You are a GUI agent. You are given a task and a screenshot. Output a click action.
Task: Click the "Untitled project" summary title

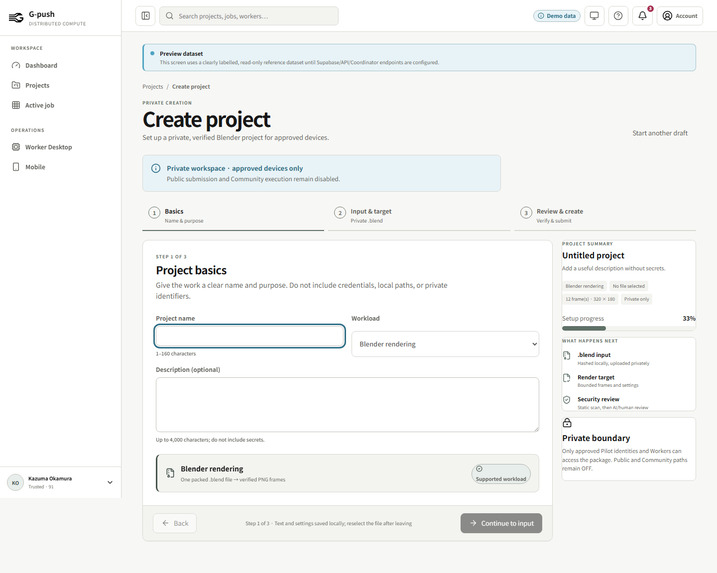point(593,255)
